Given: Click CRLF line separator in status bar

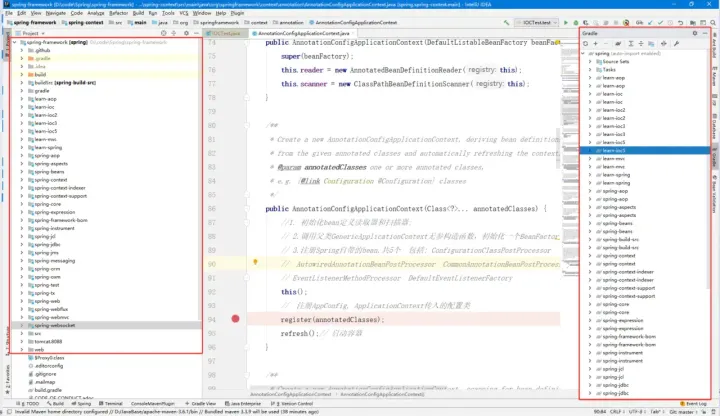Looking at the screenshot, I should [x=616, y=412].
